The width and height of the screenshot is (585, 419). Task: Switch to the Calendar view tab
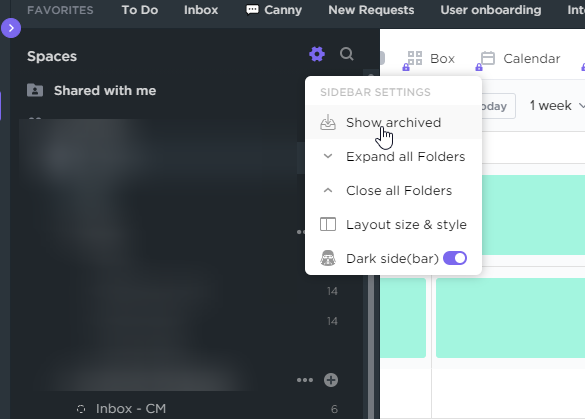coord(520,59)
